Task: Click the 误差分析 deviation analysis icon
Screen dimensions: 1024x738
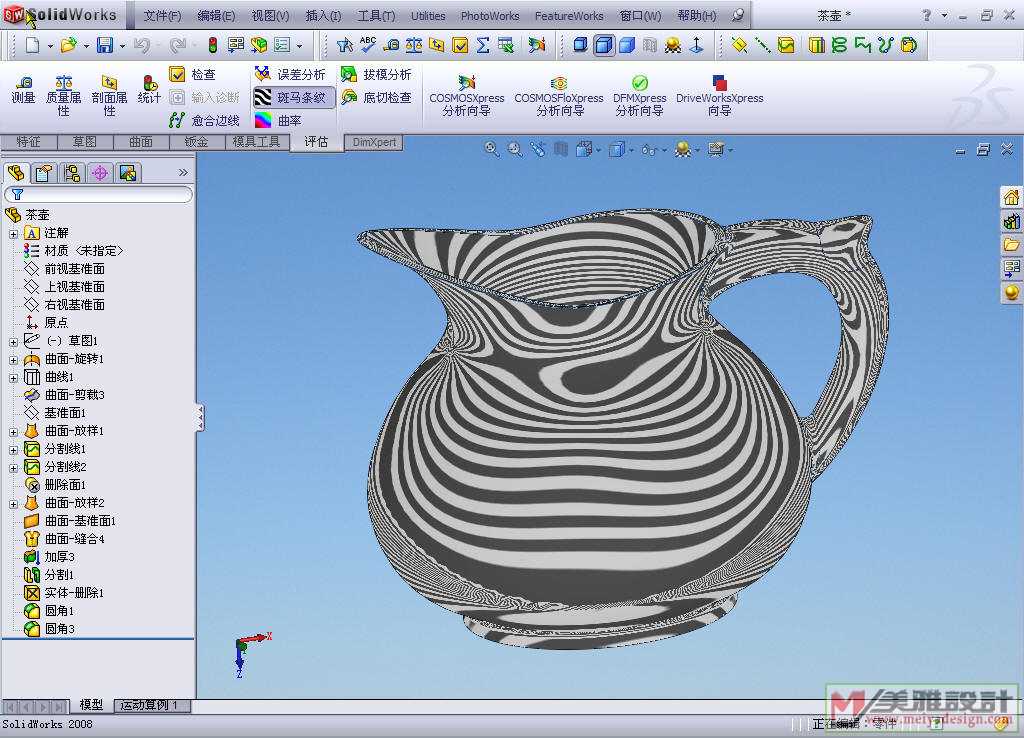Action: click(x=263, y=74)
